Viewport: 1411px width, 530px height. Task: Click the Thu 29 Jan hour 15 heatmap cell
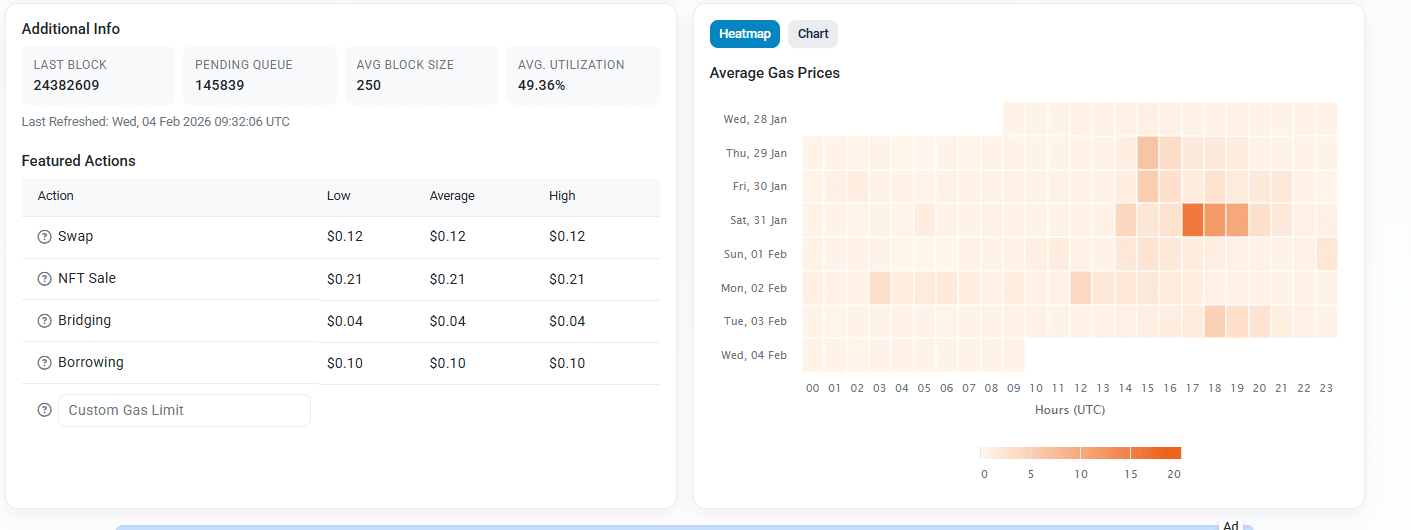click(x=1147, y=153)
